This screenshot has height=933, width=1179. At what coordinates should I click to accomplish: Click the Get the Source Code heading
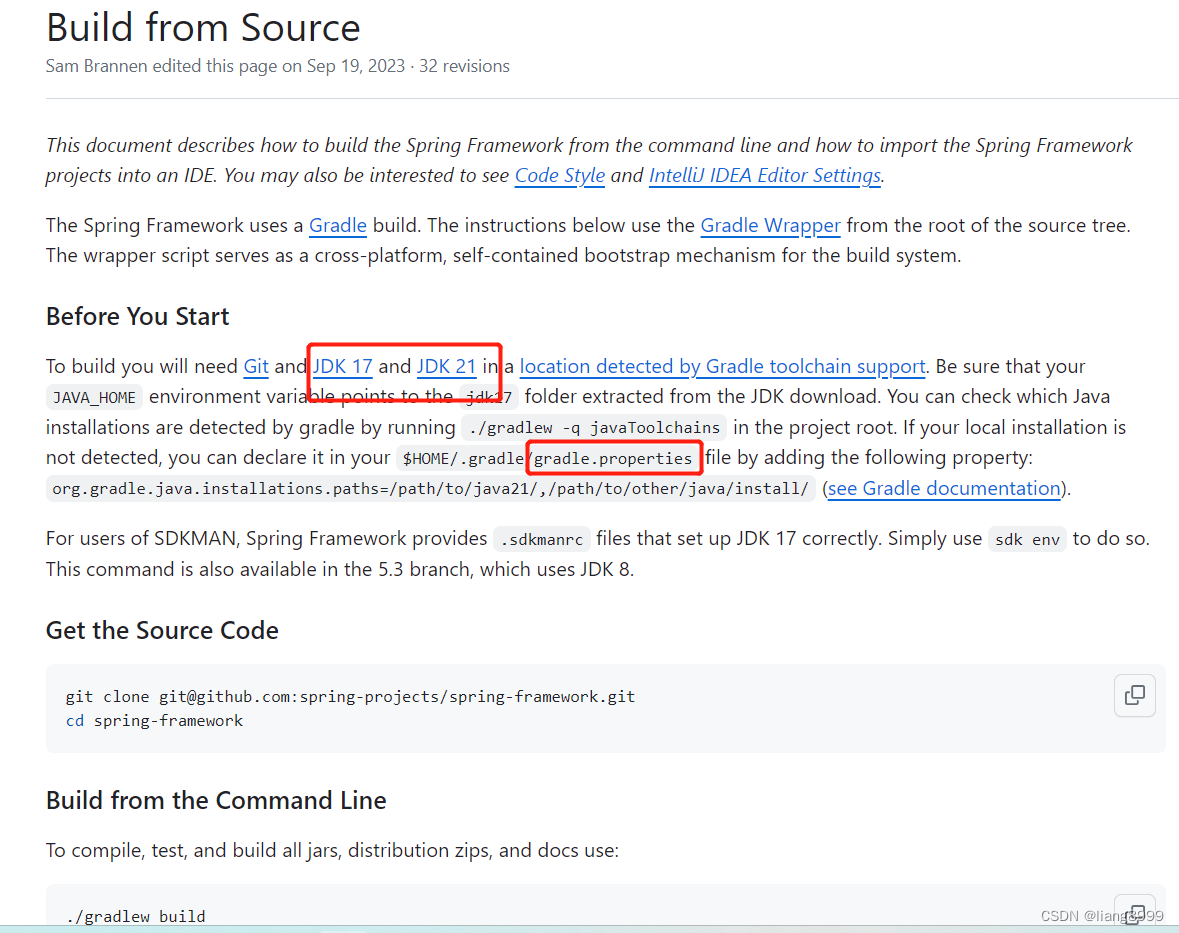click(x=162, y=631)
